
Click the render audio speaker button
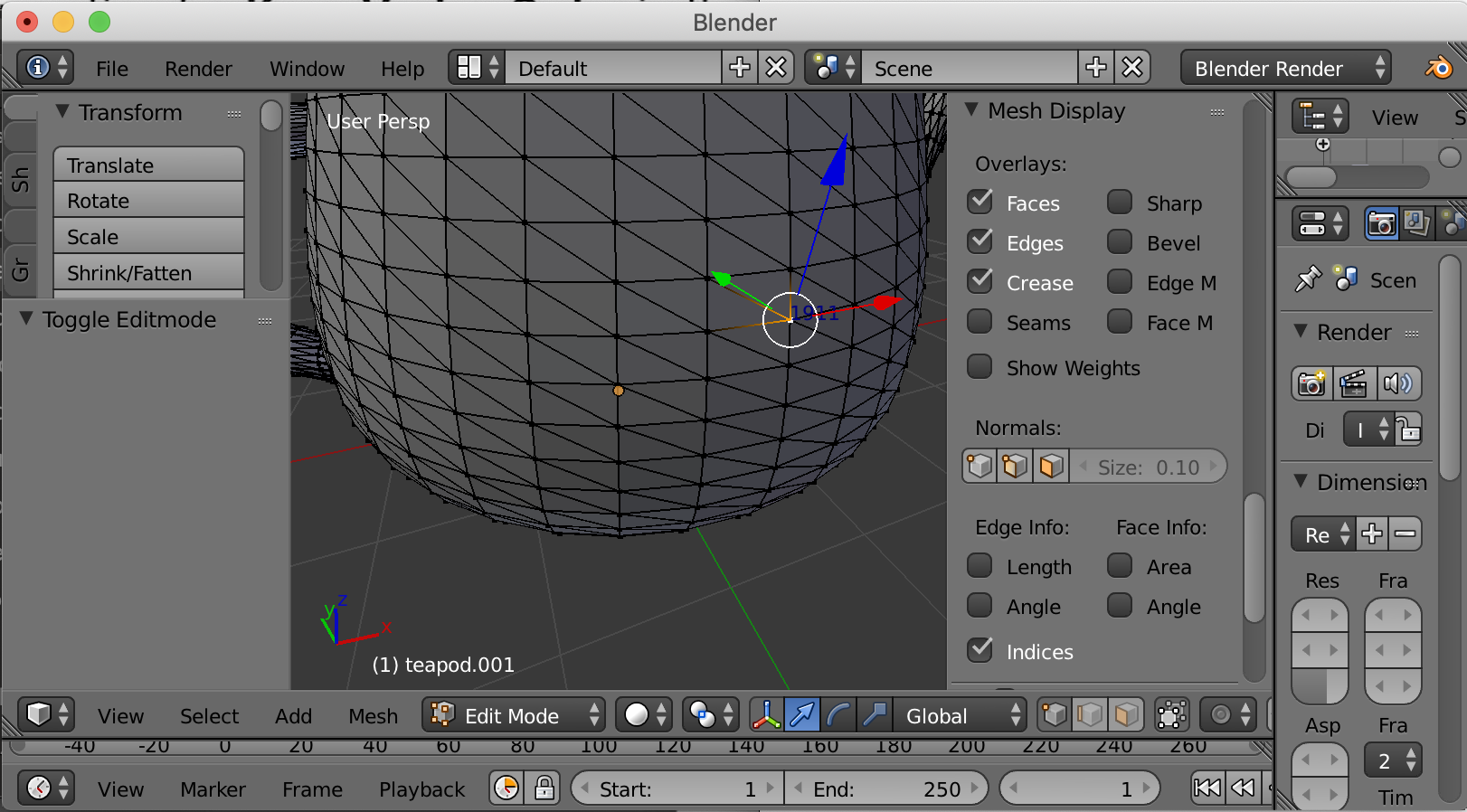(1398, 383)
